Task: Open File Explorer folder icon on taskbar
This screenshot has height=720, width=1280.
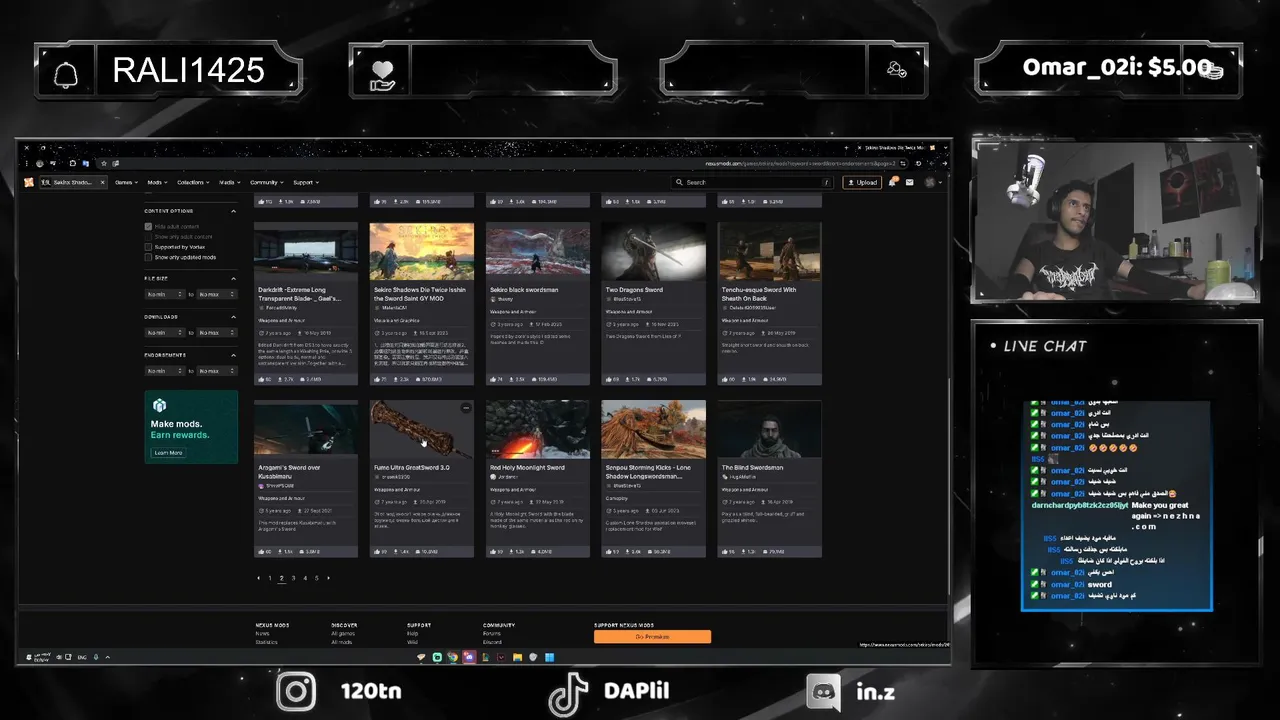Action: 517,657
